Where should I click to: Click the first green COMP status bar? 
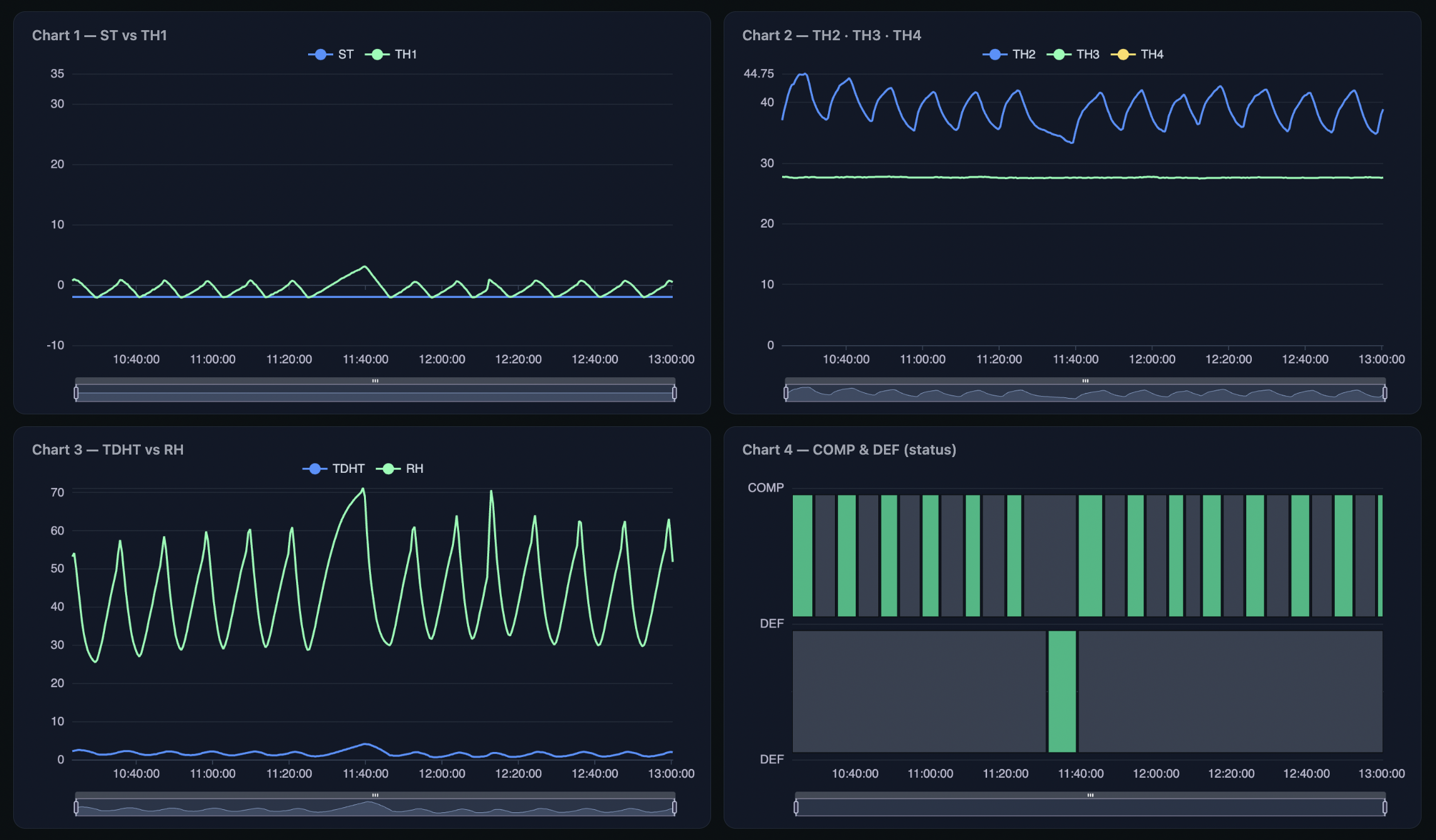coord(802,553)
